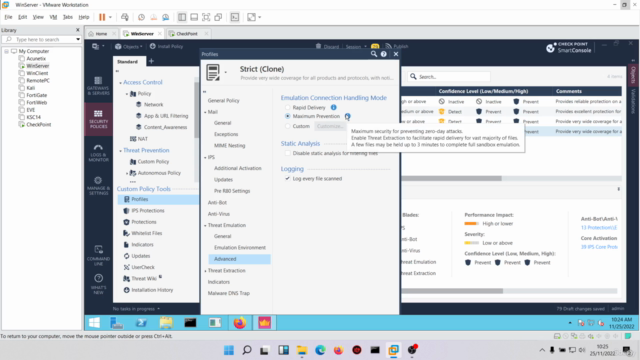Image resolution: width=640 pixels, height=360 pixels.
Task: Expand Threat Extraction section in Profiles
Action: click(205, 271)
